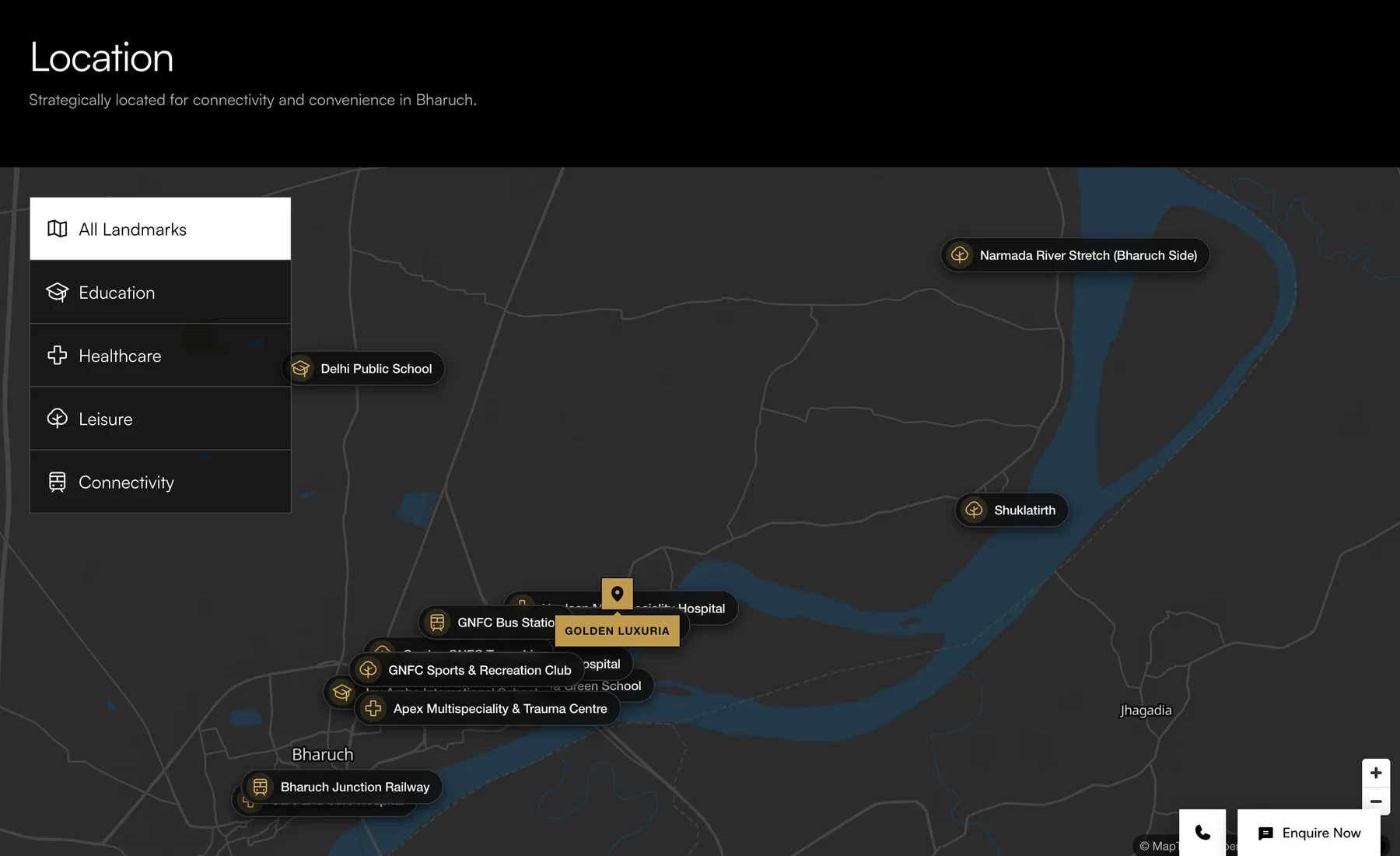Select the All Landmarks filter tab

point(160,229)
